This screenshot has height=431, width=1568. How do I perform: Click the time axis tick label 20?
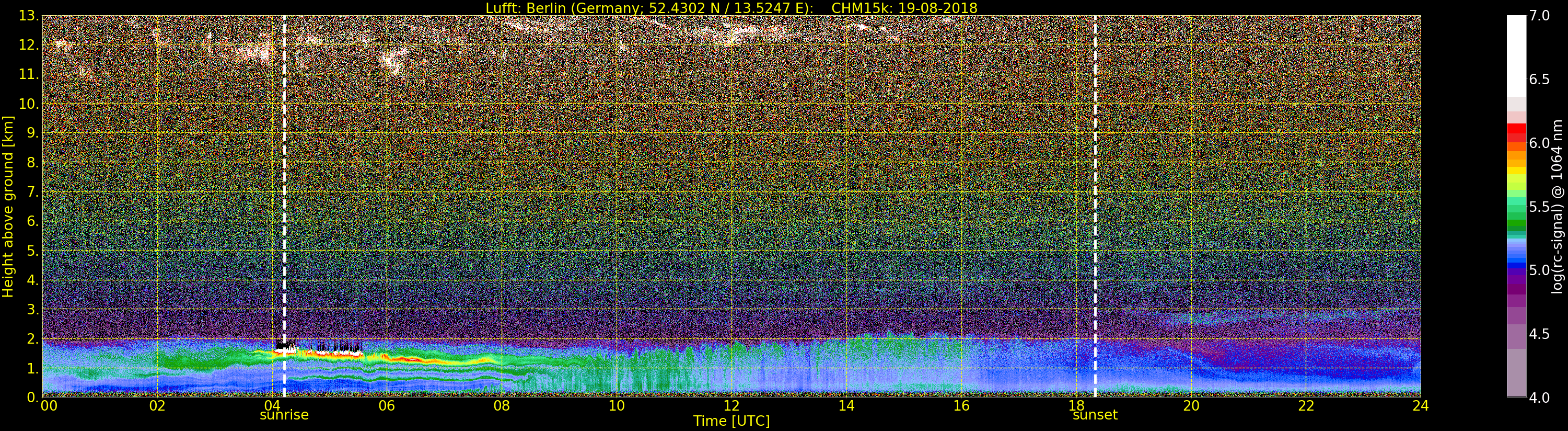tap(1191, 406)
